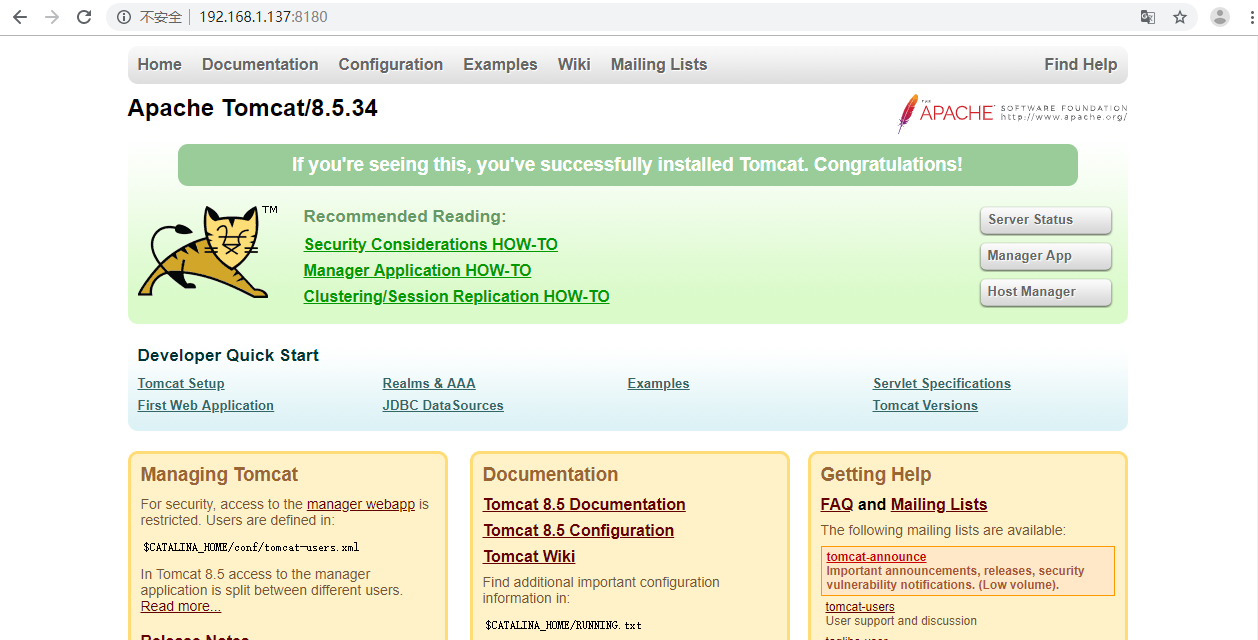Open the JDBC DataSources link
Viewport: 1258px width, 640px height.
(x=443, y=405)
